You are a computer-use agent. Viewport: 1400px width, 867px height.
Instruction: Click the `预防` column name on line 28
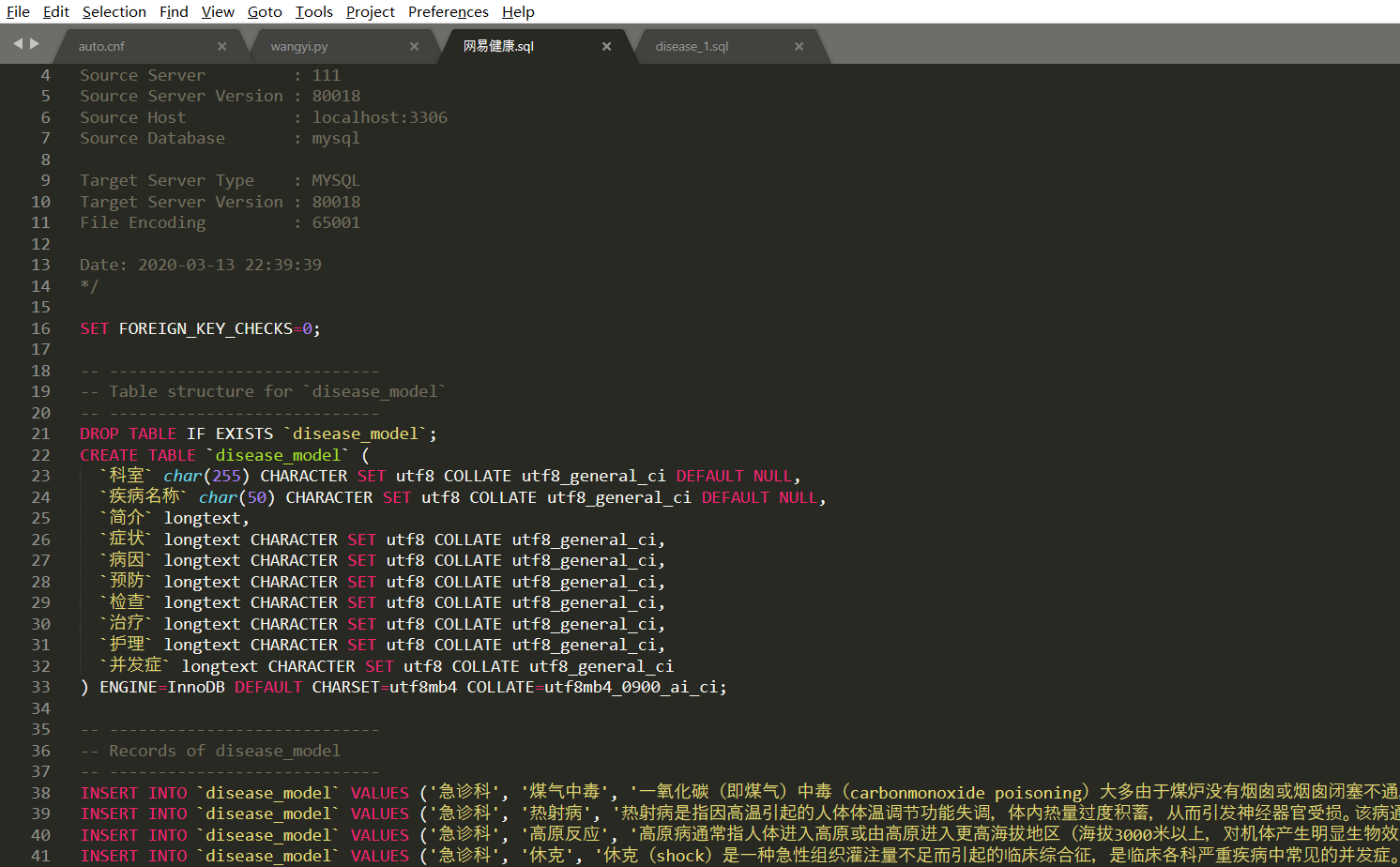click(126, 582)
